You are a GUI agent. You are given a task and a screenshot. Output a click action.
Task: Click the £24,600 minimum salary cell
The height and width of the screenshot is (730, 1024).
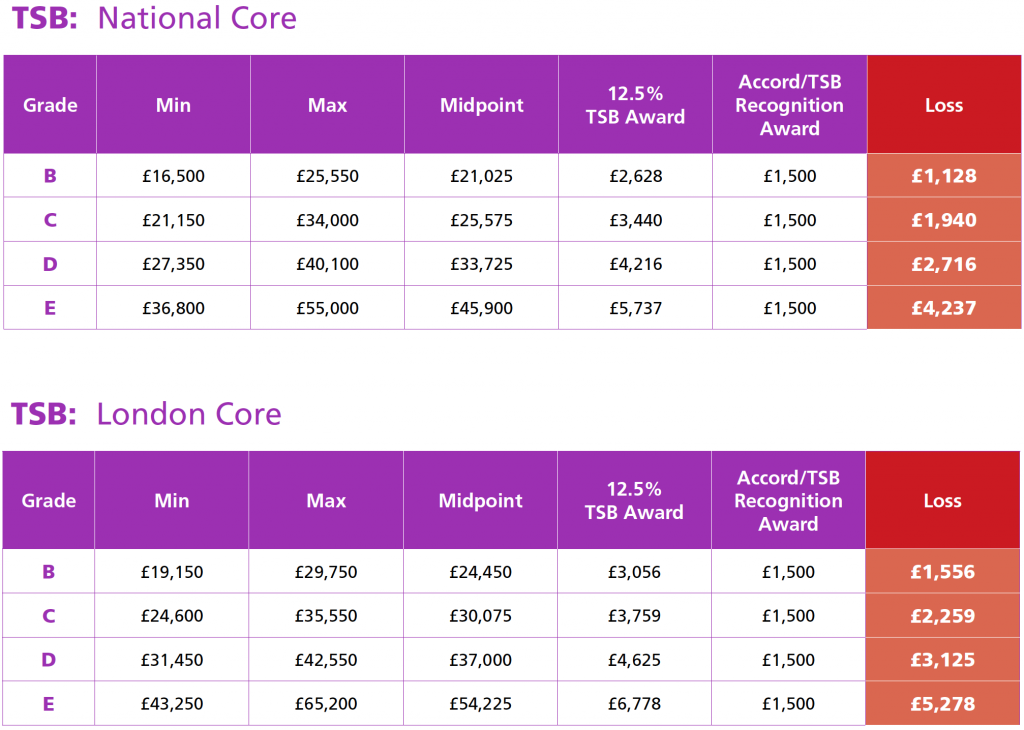(172, 617)
